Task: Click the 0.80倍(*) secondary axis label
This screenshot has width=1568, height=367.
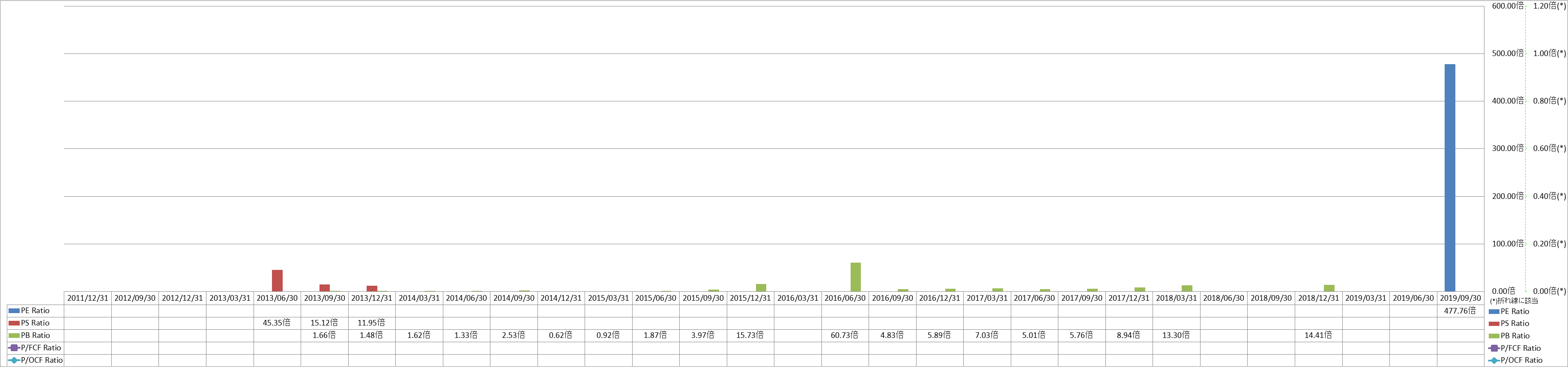Action: pos(1550,101)
